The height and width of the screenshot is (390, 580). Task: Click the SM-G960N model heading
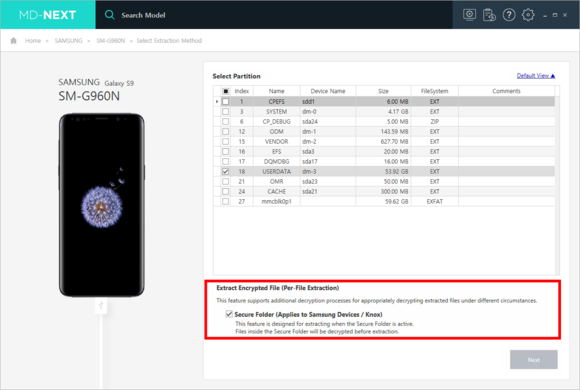(x=89, y=96)
